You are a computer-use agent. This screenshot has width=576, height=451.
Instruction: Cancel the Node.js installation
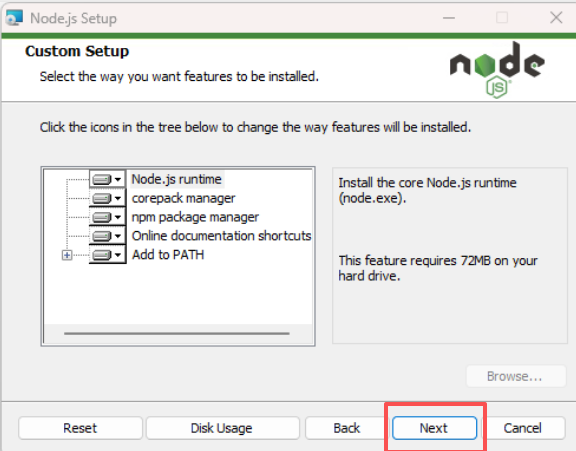click(523, 428)
